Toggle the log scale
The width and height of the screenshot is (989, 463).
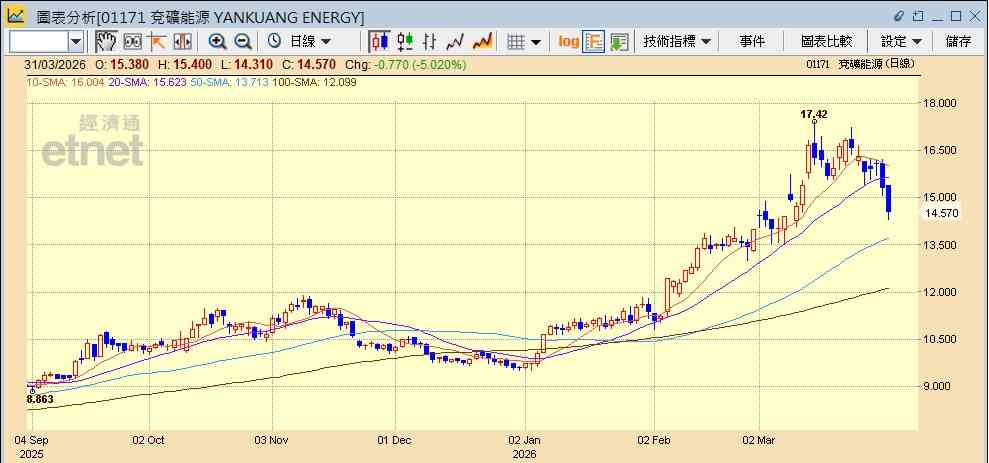tap(568, 42)
